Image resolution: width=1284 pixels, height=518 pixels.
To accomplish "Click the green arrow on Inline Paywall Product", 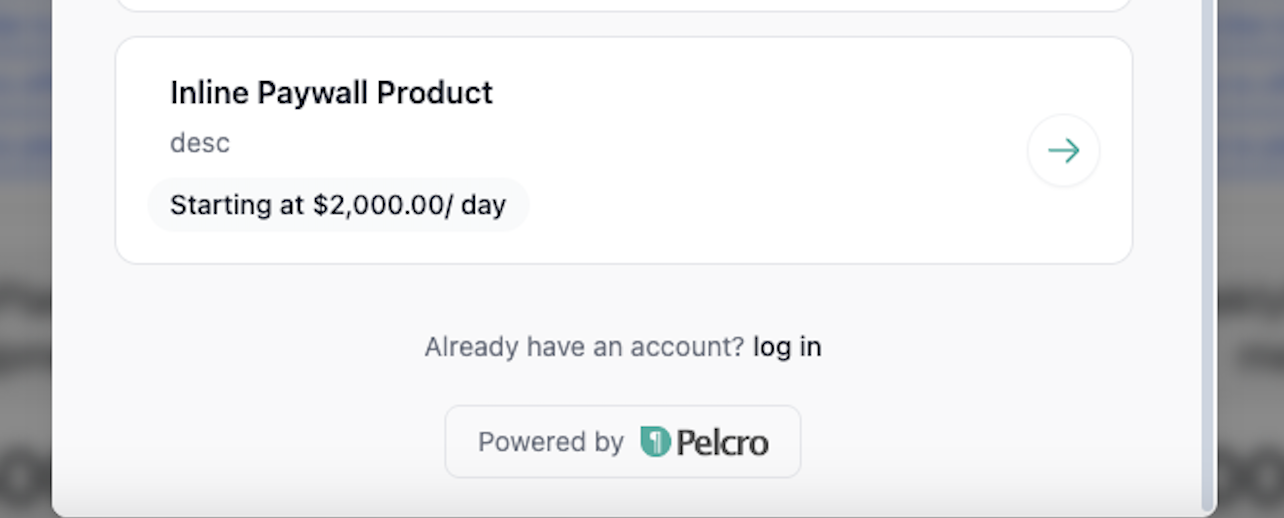I will point(1063,151).
